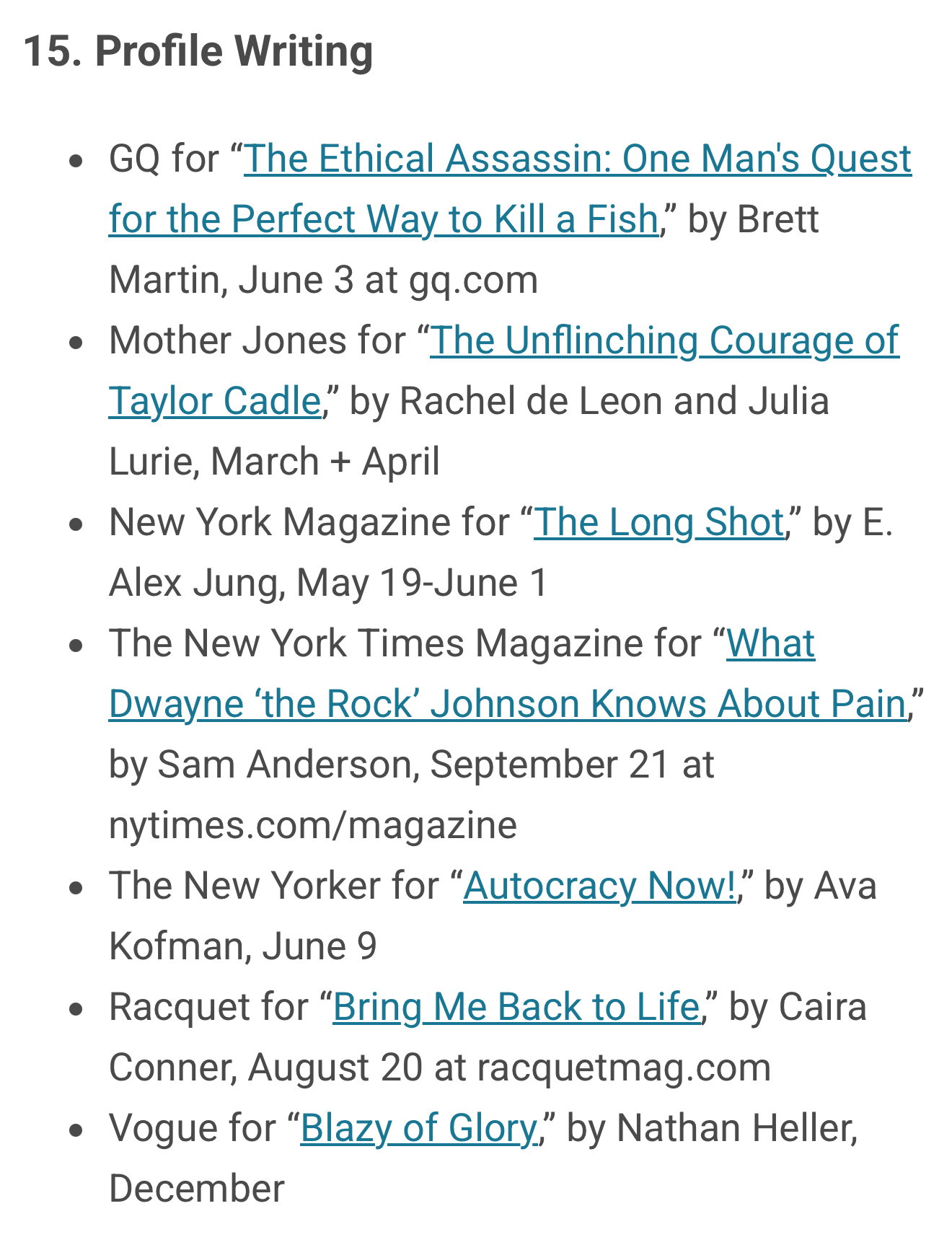Click the "May 19-June 1" date text

tap(422, 583)
